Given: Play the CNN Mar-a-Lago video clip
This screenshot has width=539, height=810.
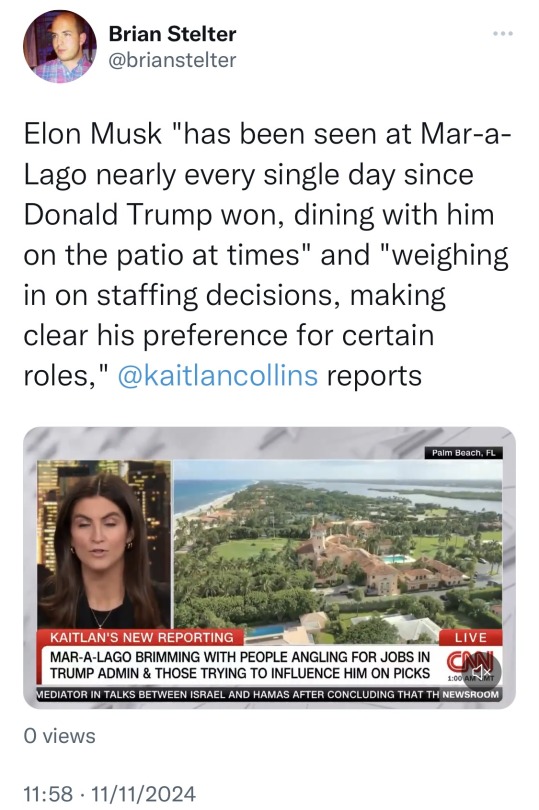Looking at the screenshot, I should [269, 567].
